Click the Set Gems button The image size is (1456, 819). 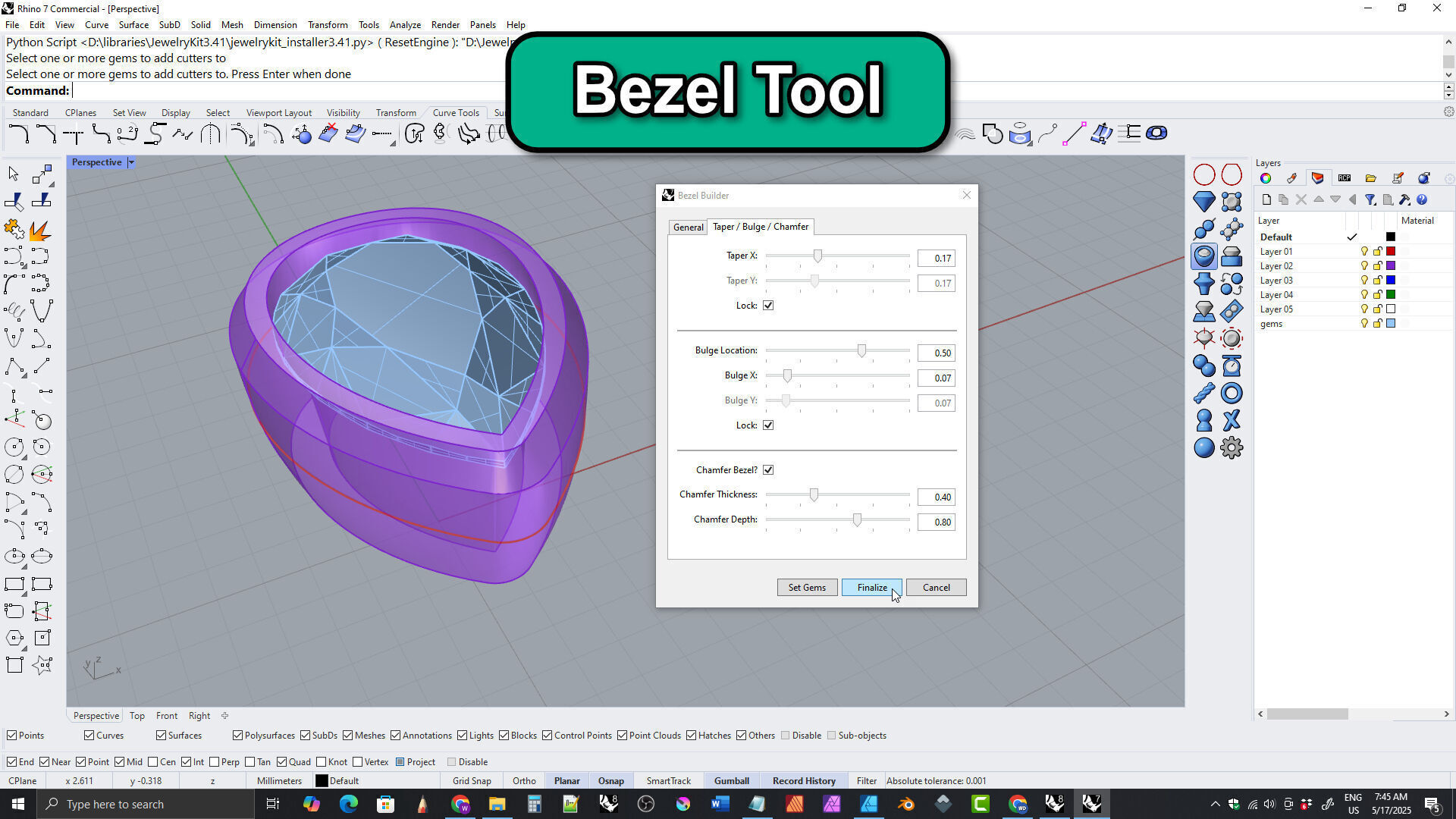pyautogui.click(x=807, y=588)
